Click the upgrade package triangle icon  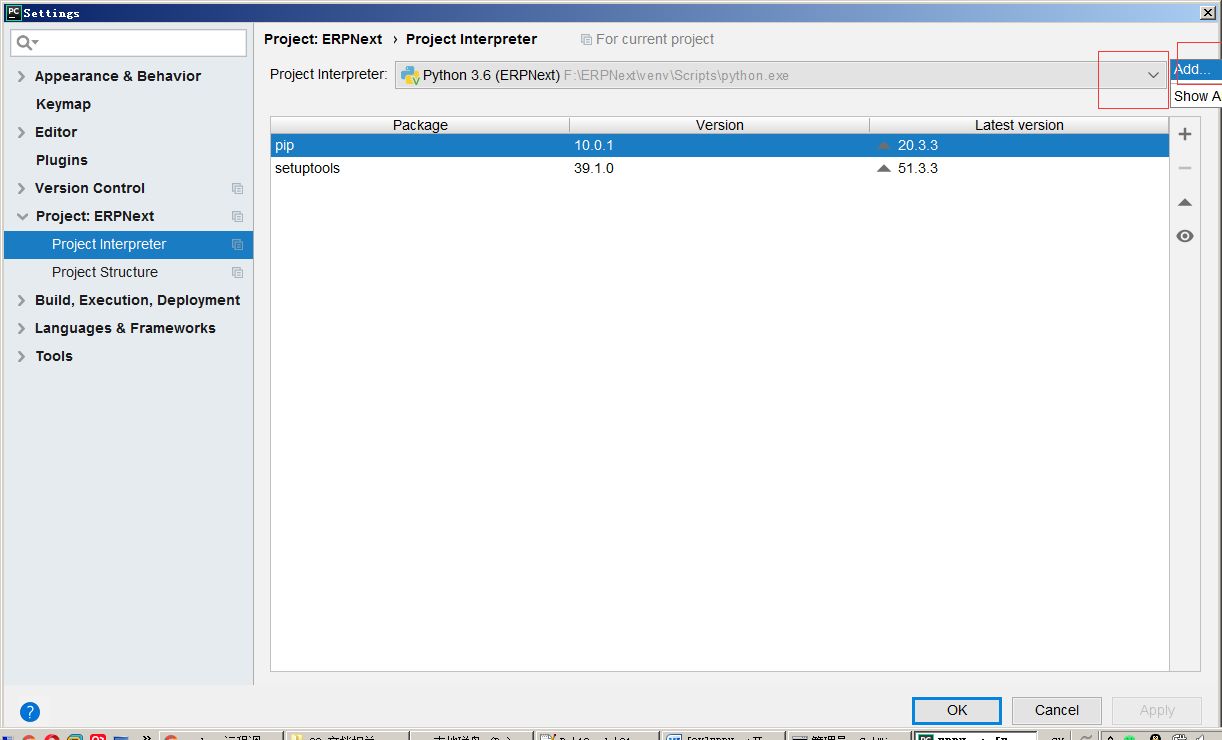[1185, 202]
